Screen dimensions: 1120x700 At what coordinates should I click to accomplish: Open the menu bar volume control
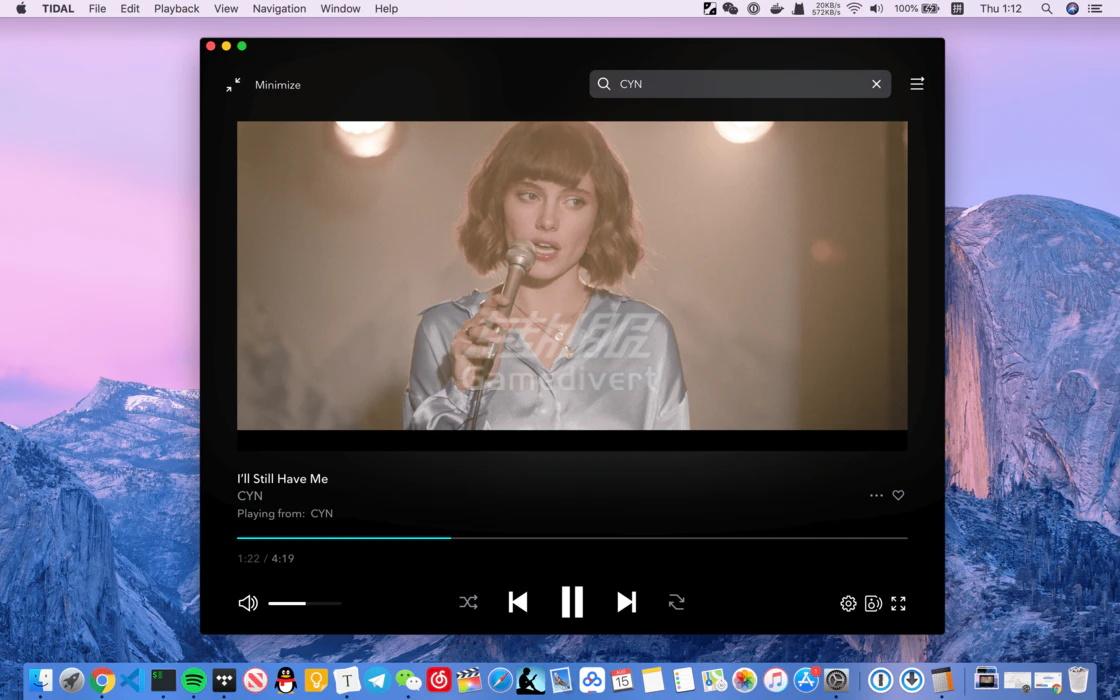(x=876, y=9)
